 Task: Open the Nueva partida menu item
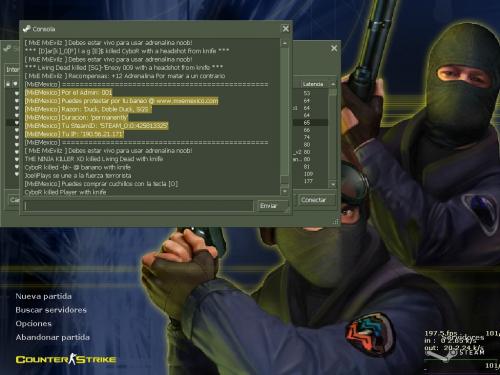(43, 296)
